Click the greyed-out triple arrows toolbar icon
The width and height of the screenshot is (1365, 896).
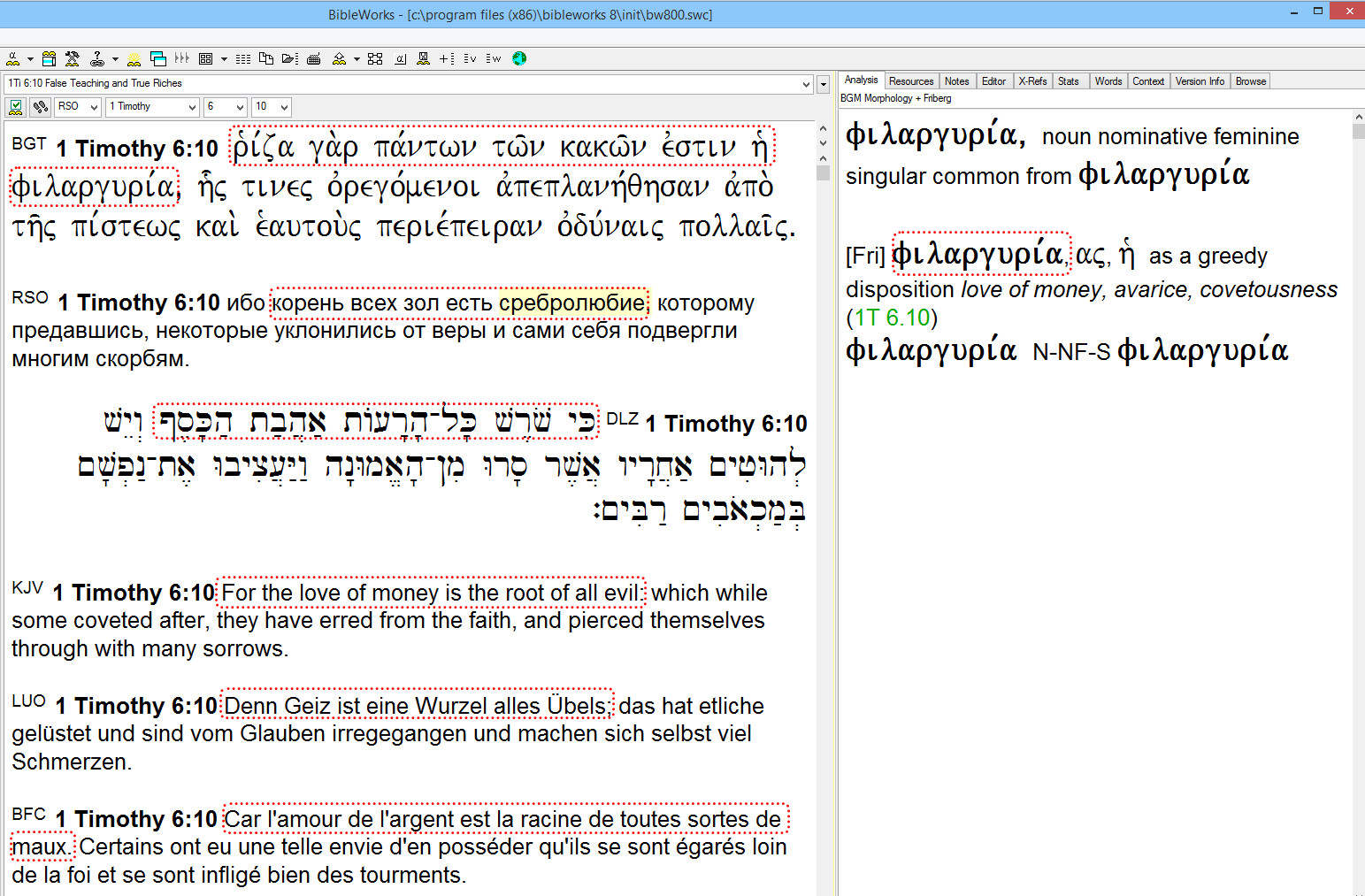[182, 58]
